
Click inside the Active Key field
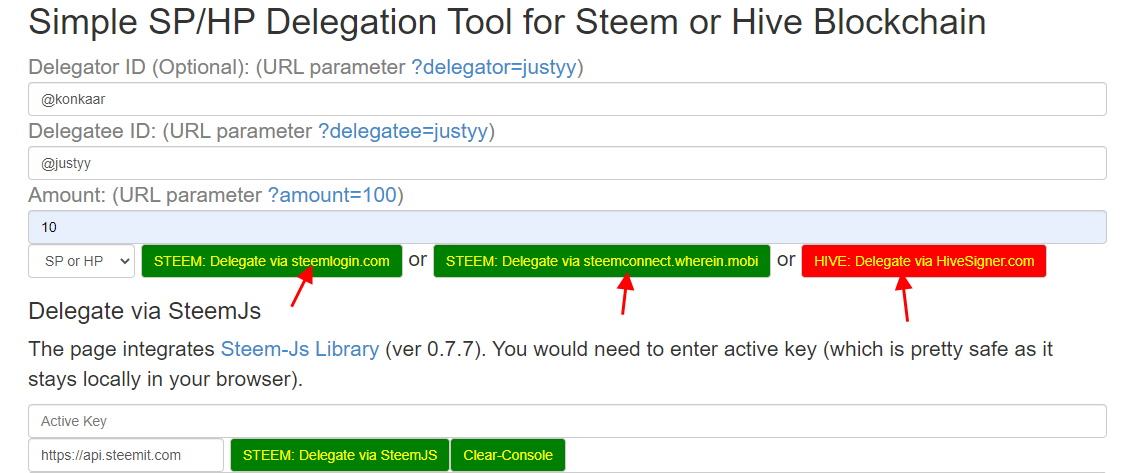point(567,421)
